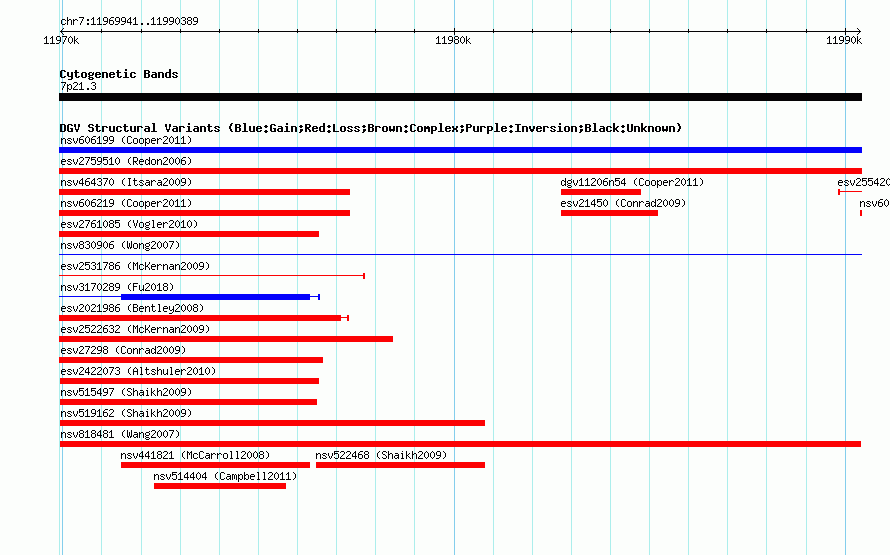Select the thin red esv2531786 line

coord(212,276)
